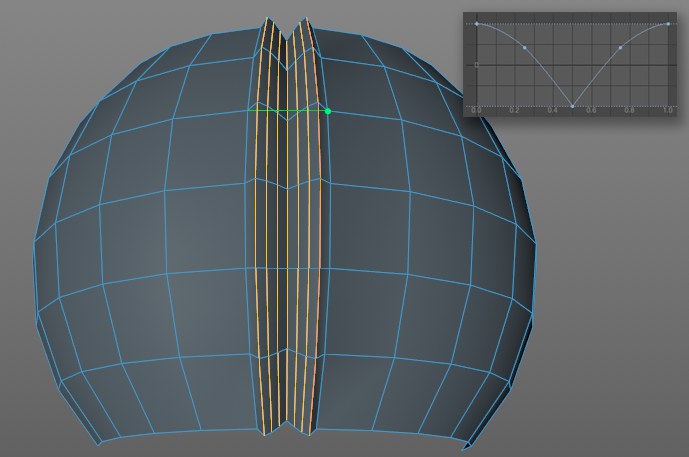Select the curve point near 0.25
Viewport: 689px width, 457px height.
525,47
